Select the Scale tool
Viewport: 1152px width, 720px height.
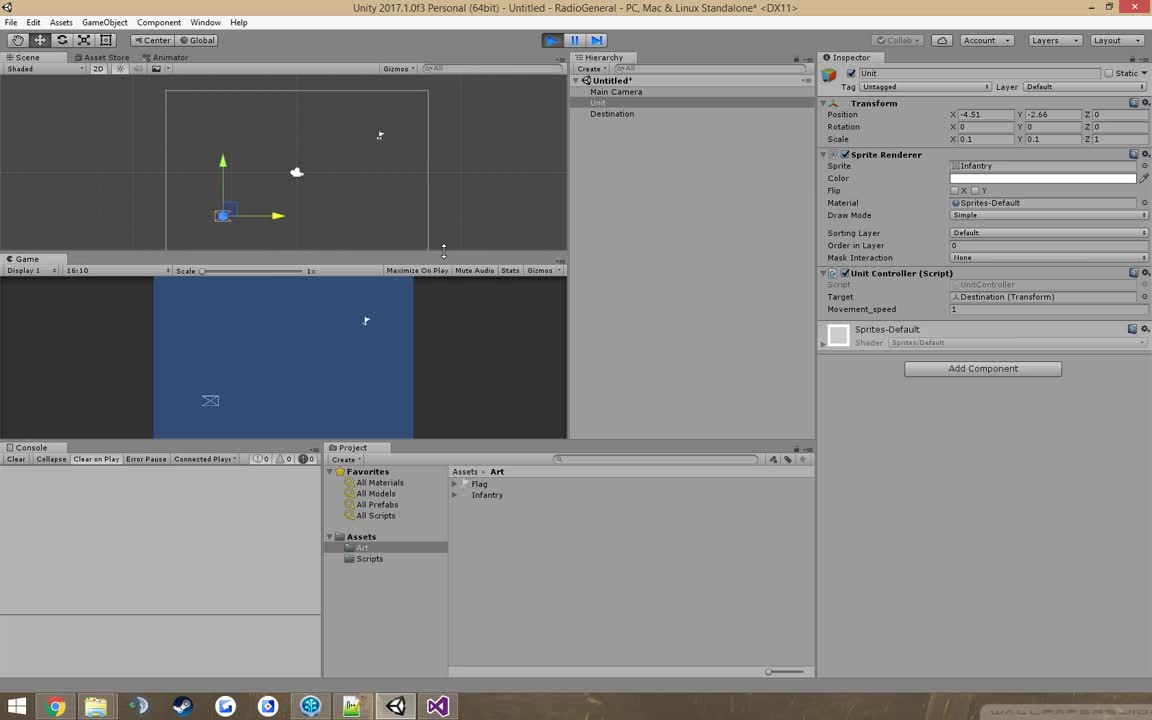[82, 40]
